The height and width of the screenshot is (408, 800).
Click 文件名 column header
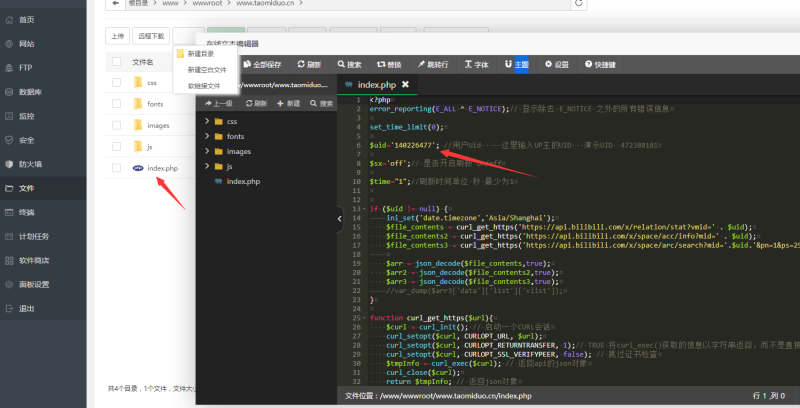[x=142, y=62]
